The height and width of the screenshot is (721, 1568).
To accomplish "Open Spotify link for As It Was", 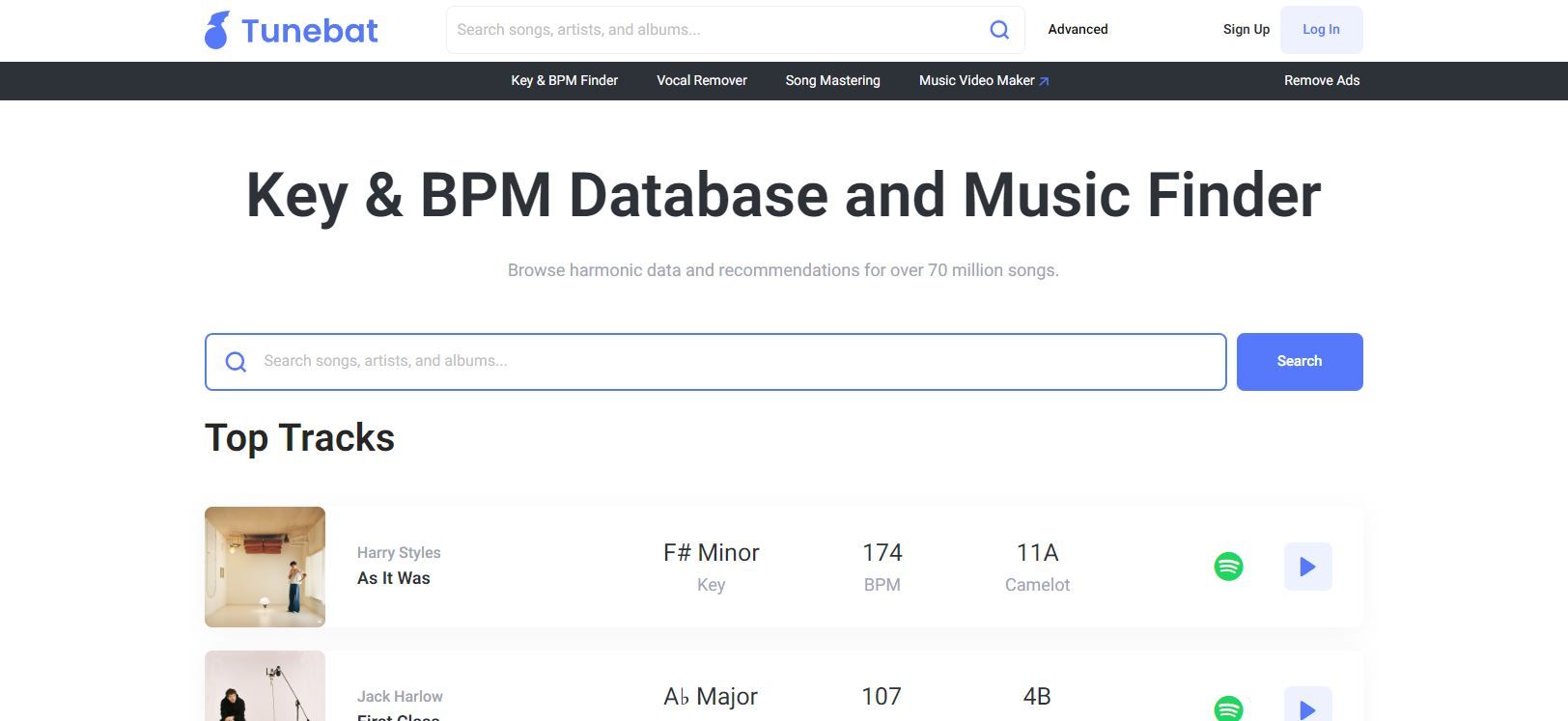I will 1228,567.
